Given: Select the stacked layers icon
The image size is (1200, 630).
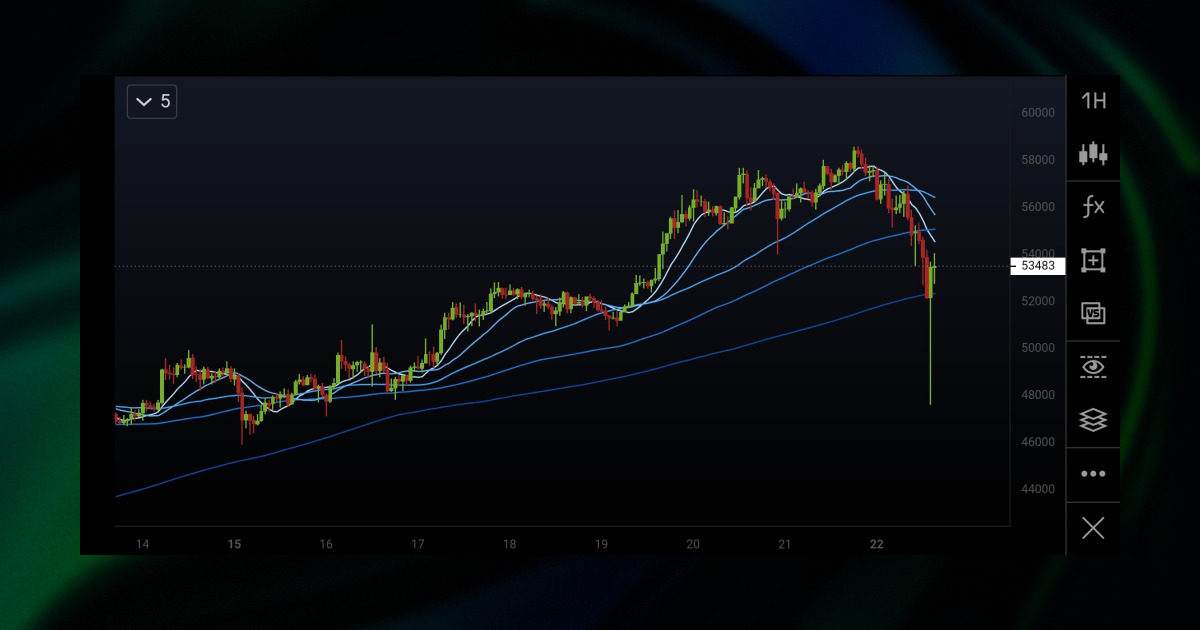Looking at the screenshot, I should [x=1093, y=420].
